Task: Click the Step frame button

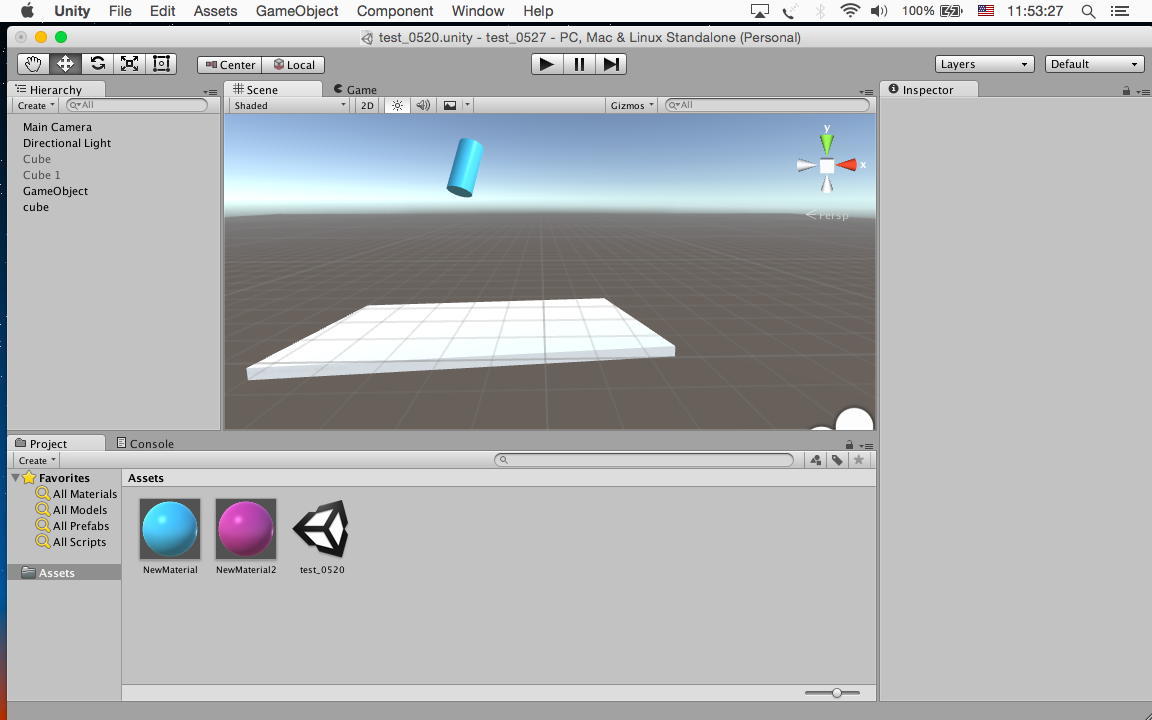Action: click(x=611, y=64)
